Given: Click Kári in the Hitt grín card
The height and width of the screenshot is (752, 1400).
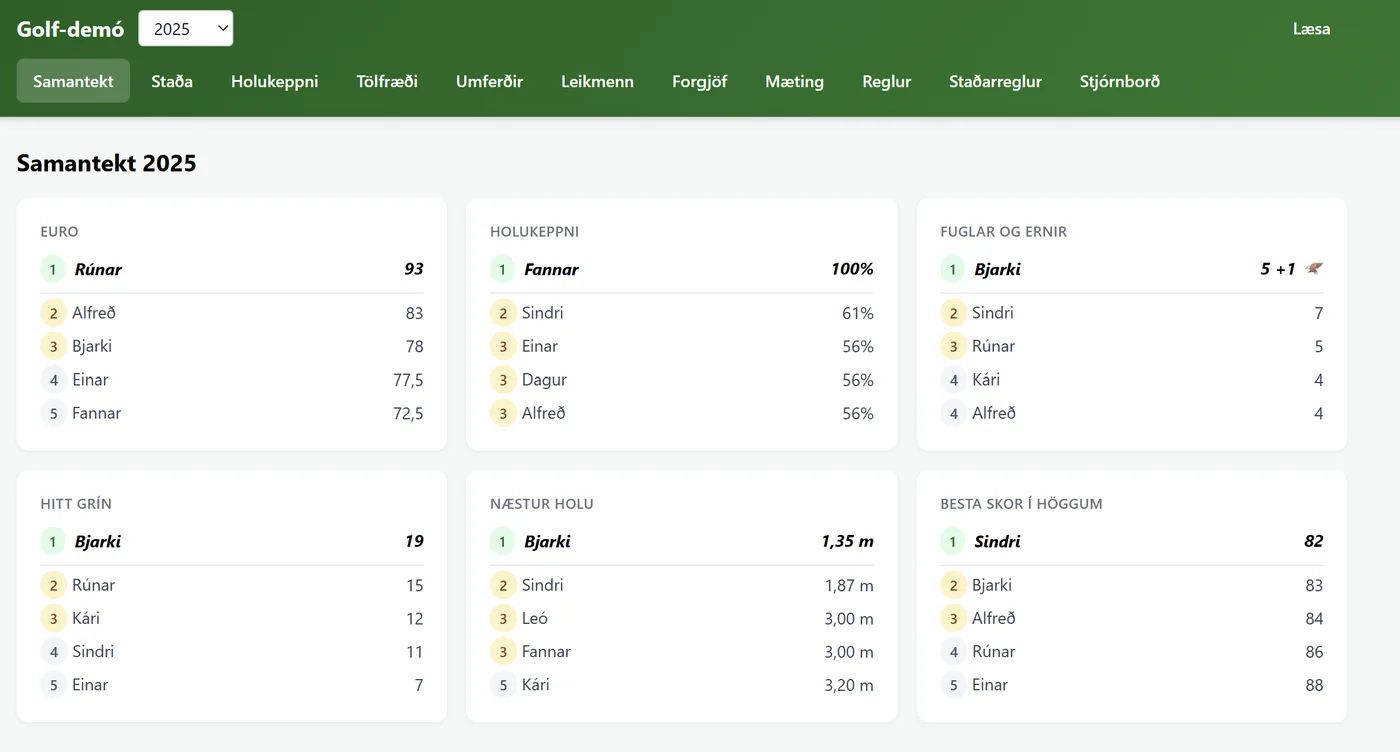Looking at the screenshot, I should (86, 618).
